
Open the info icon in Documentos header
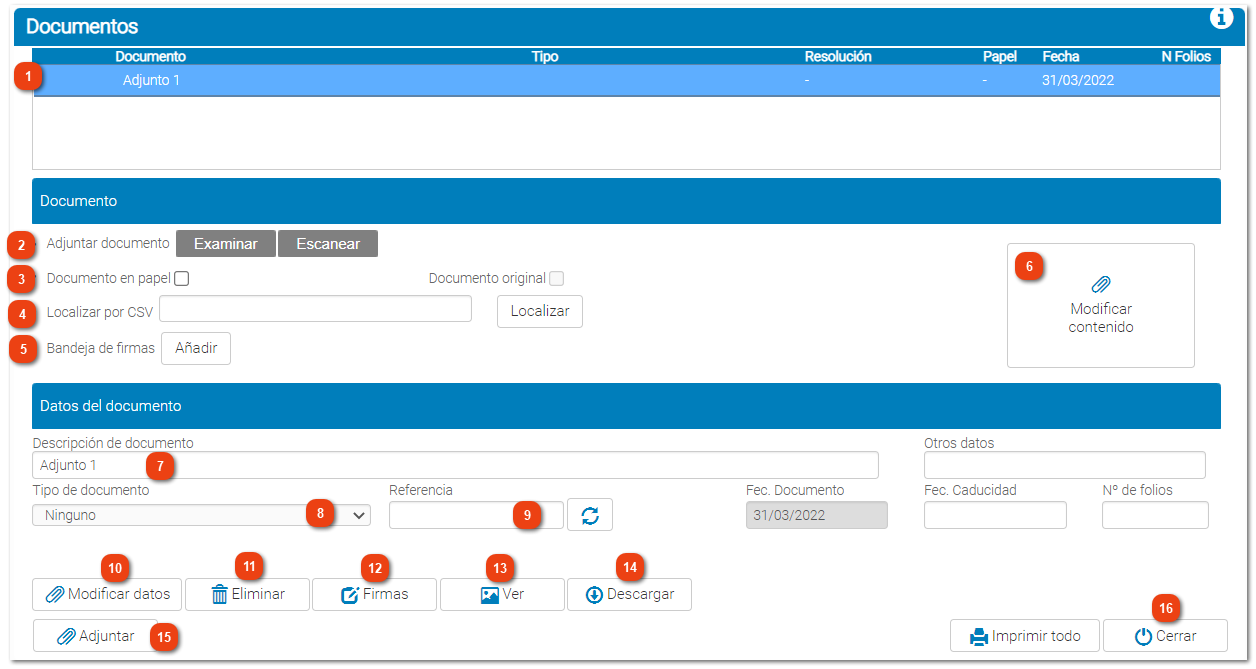1222,17
